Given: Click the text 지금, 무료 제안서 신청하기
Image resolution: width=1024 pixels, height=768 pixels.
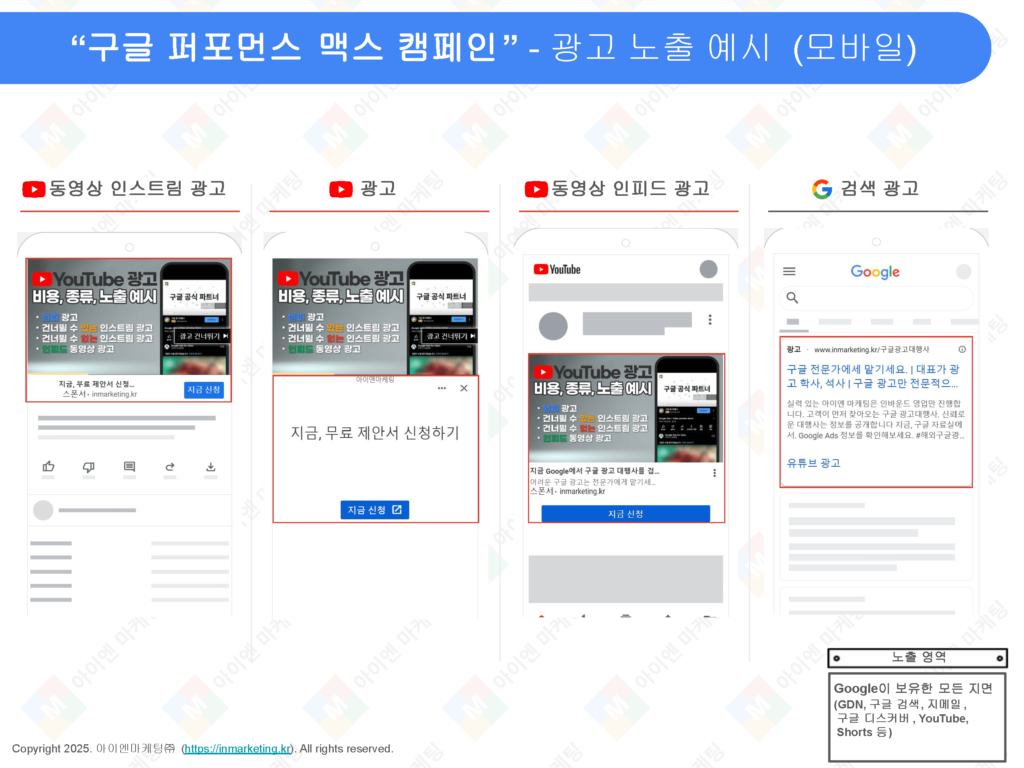Looking at the screenshot, I should (x=375, y=433).
